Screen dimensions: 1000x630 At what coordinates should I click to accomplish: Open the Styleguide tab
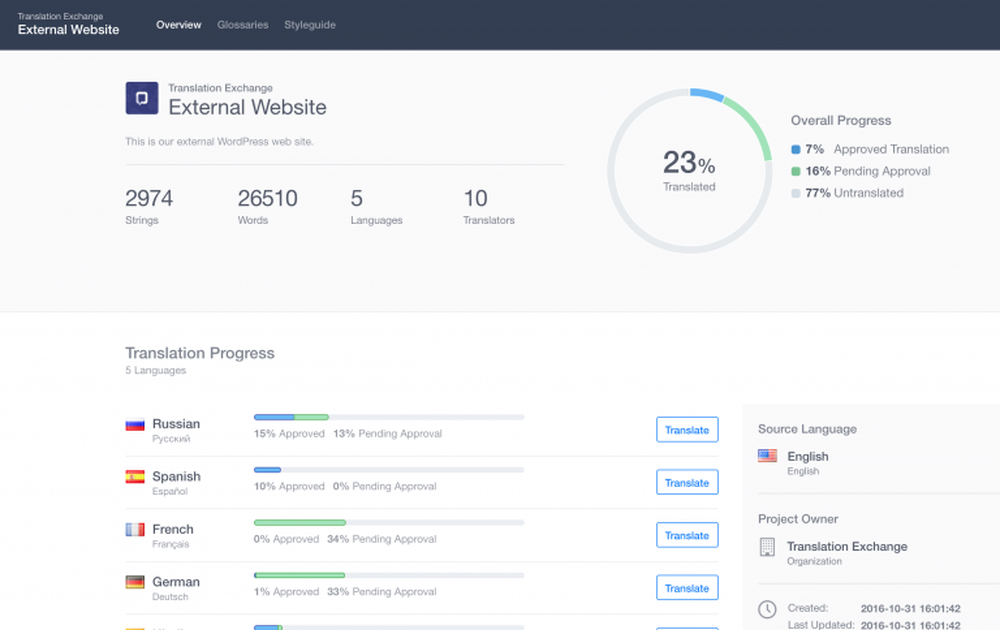click(310, 25)
